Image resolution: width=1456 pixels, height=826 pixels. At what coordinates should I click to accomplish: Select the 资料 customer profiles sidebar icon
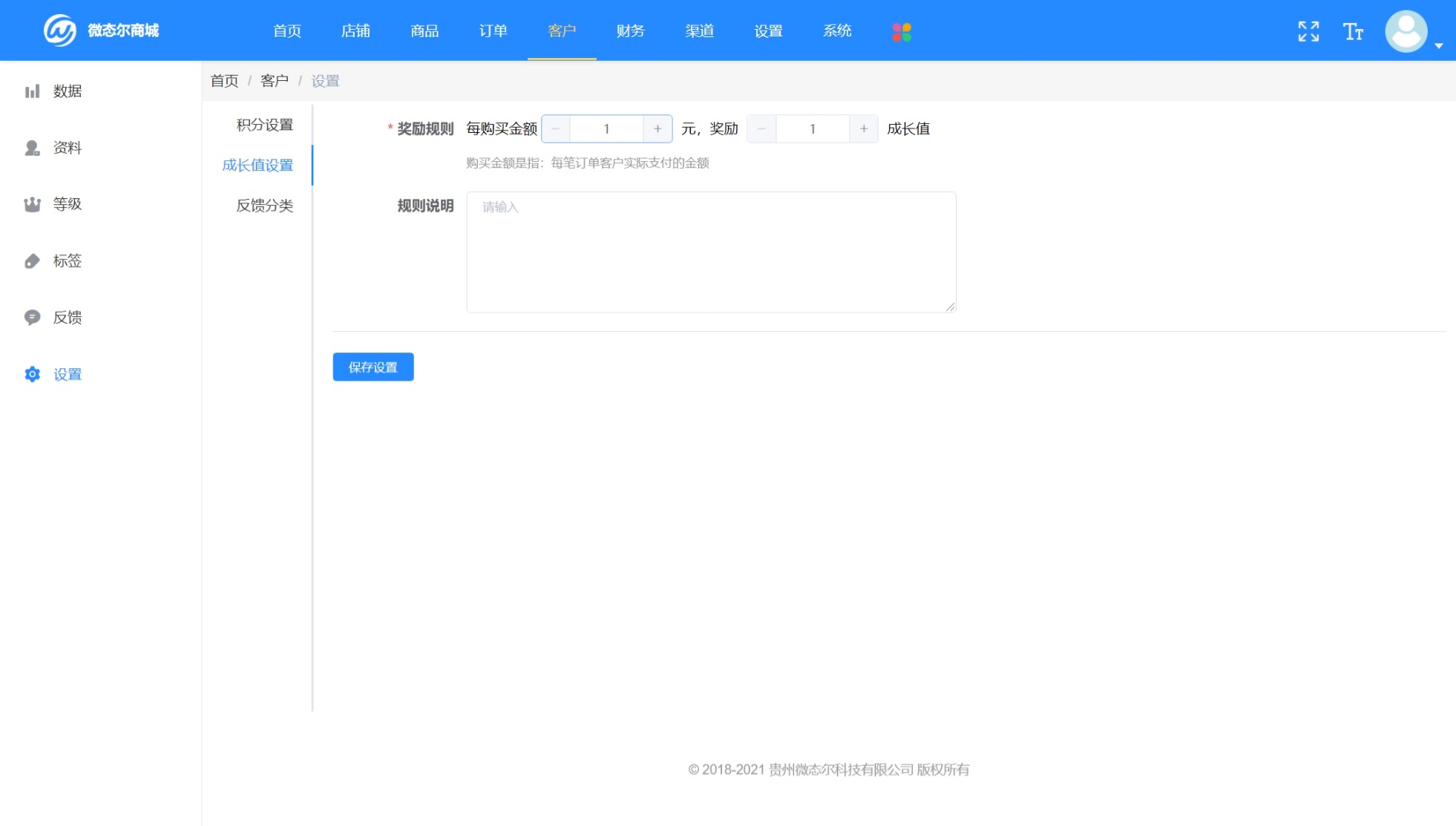32,148
